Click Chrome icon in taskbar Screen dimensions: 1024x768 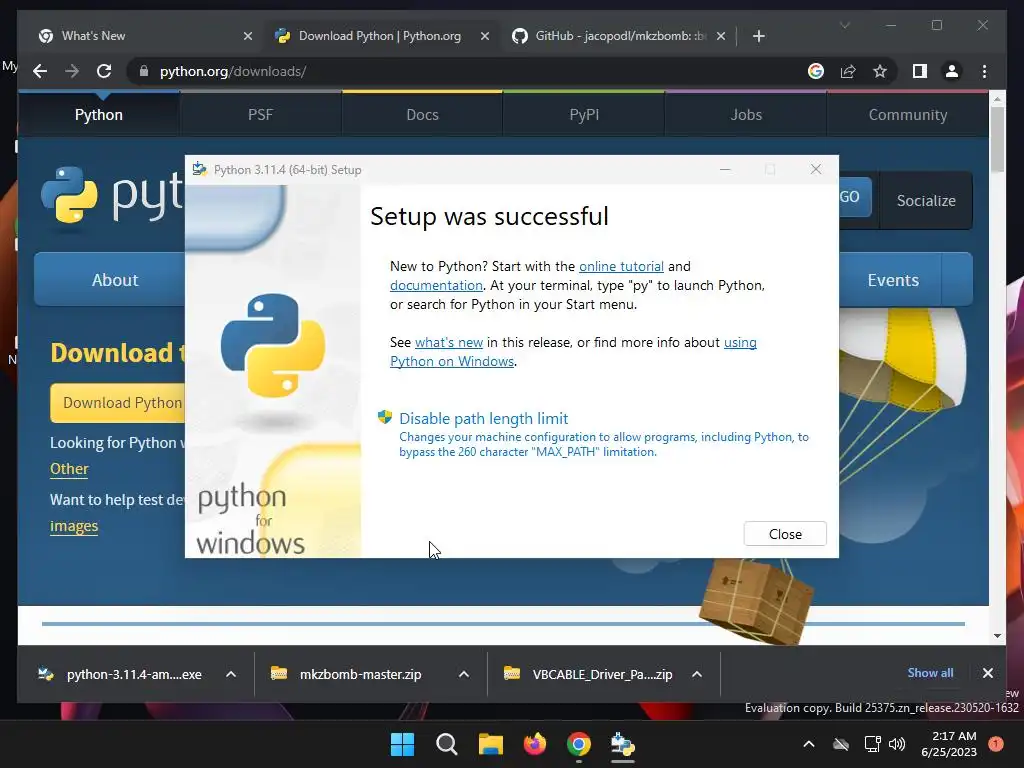click(579, 744)
